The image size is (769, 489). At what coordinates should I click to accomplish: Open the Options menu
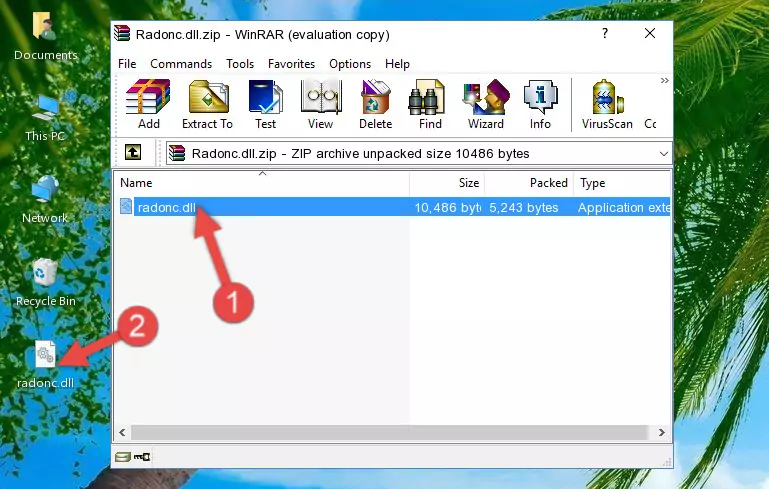click(x=350, y=64)
